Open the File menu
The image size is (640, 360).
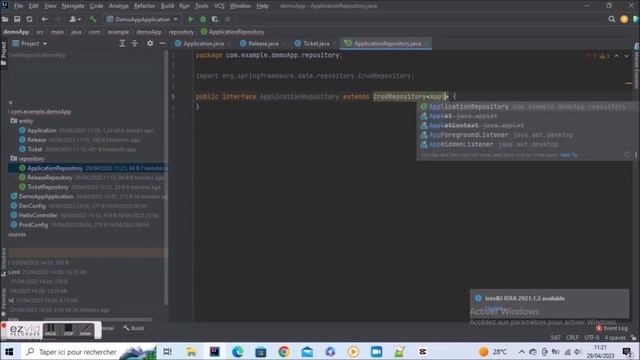[x=18, y=6]
